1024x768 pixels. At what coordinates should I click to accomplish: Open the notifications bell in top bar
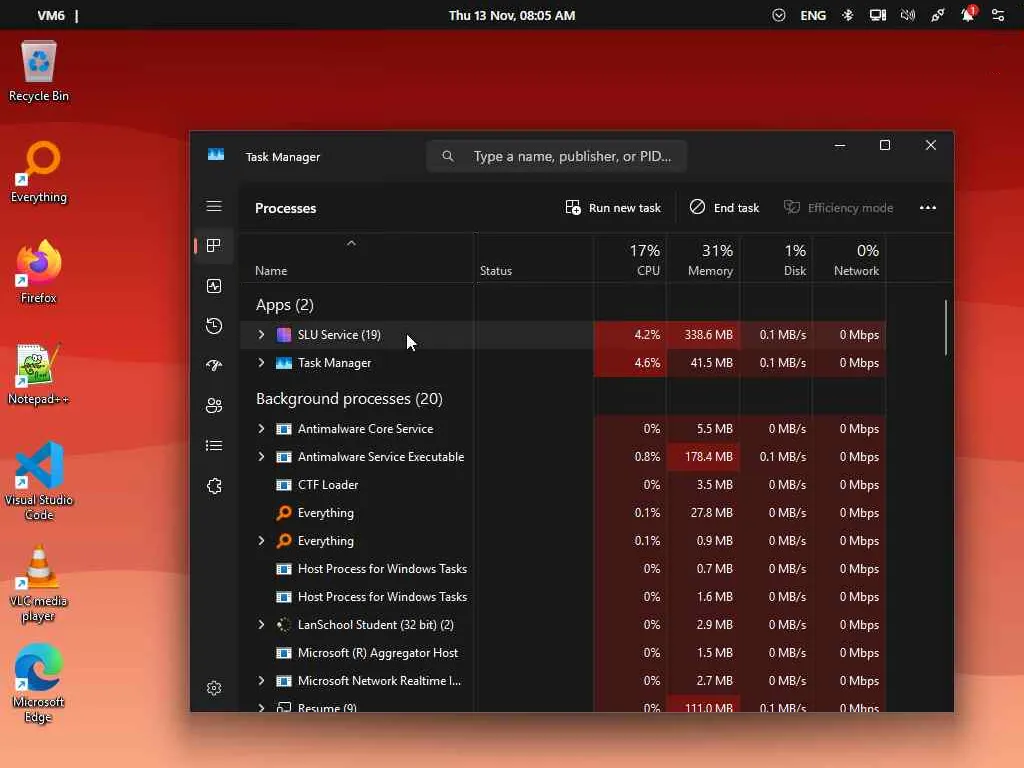coord(968,14)
